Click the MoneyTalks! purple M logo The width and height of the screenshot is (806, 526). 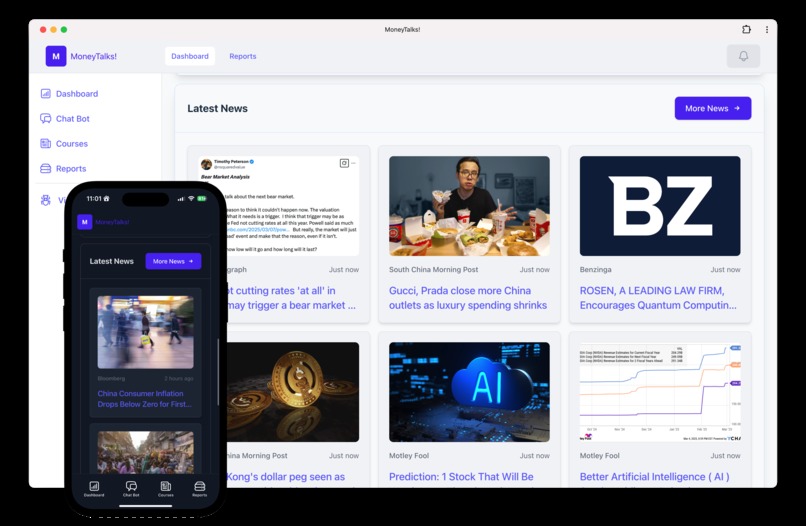pos(56,56)
